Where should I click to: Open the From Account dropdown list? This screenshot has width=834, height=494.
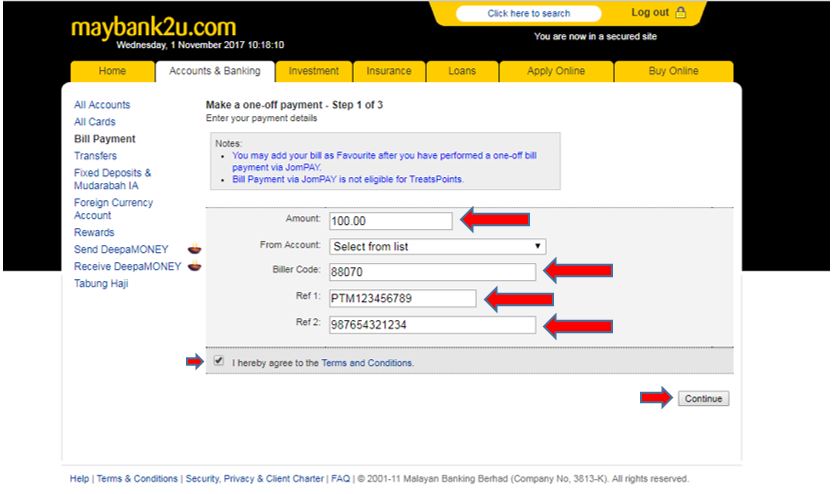(437, 246)
